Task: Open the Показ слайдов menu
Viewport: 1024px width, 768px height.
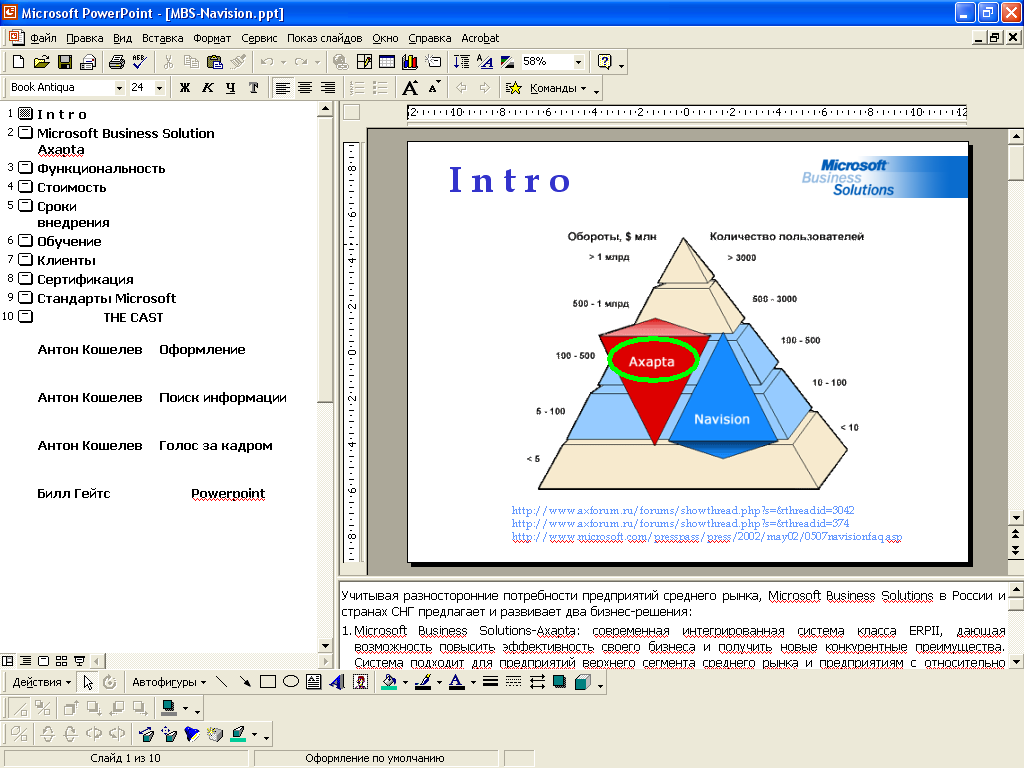Action: pyautogui.click(x=325, y=38)
